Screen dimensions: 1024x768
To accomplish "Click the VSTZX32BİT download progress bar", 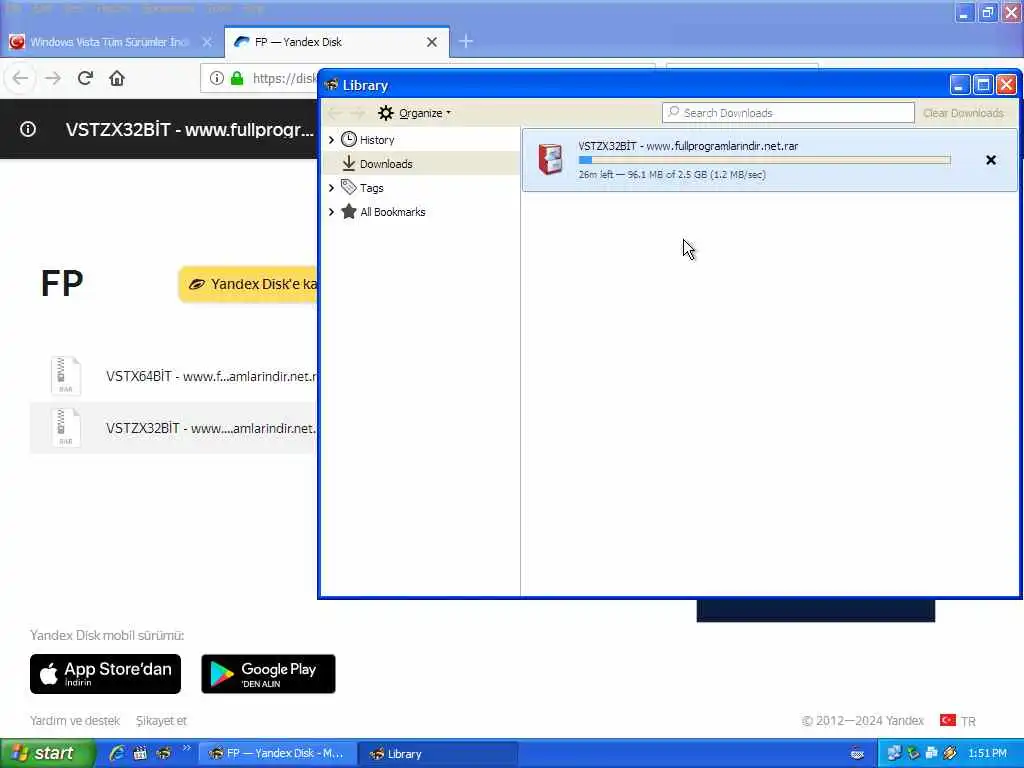I will tap(764, 160).
